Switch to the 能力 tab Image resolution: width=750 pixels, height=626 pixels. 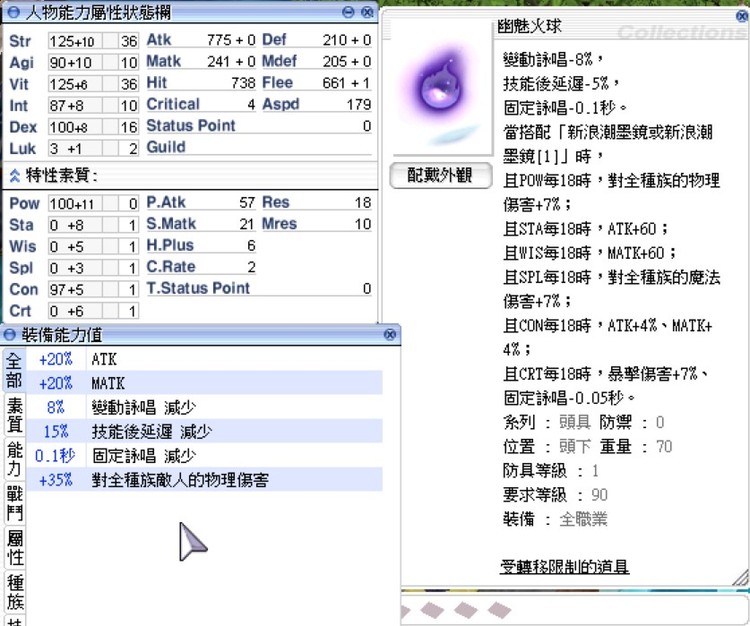coord(14,459)
